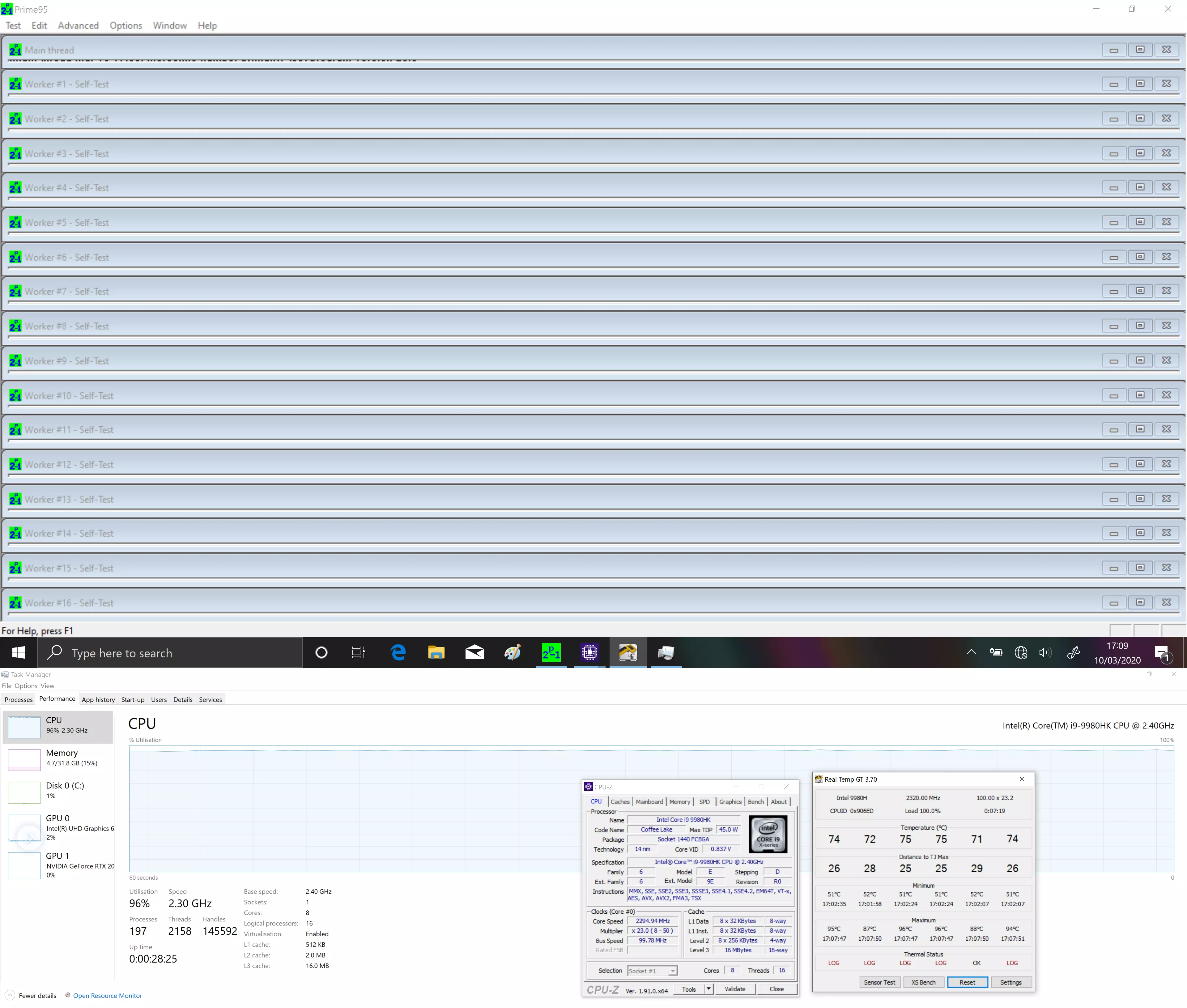Click the Reset button in Real Temp
The width and height of the screenshot is (1187, 1008).
click(968, 982)
